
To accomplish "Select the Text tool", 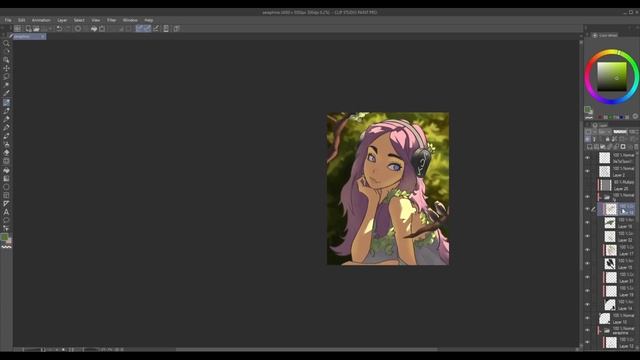I will tap(6, 212).
